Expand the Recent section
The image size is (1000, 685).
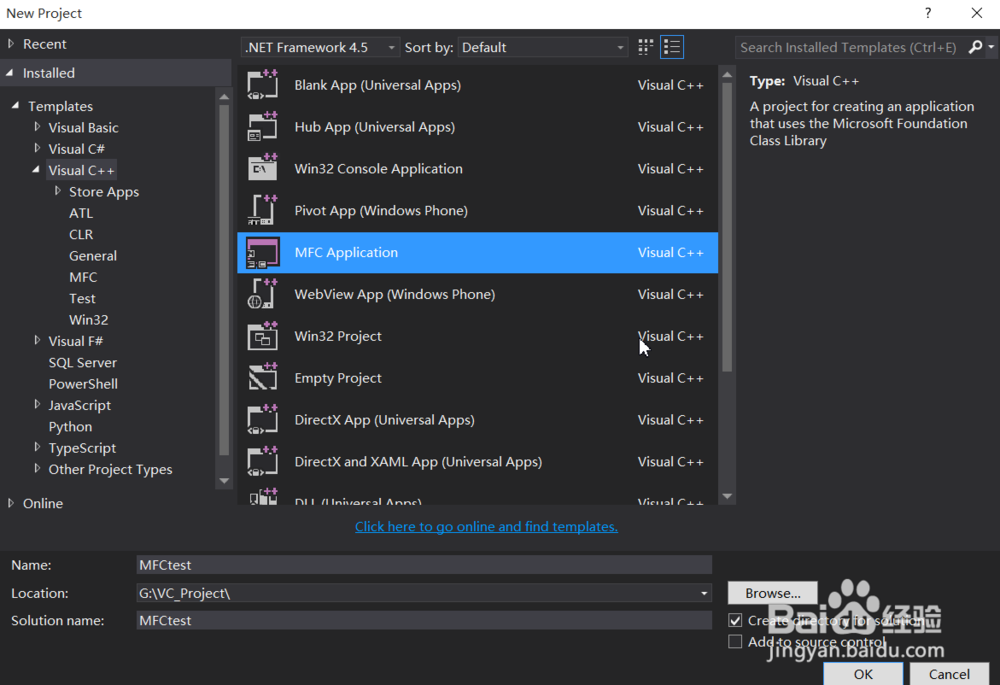pos(11,44)
